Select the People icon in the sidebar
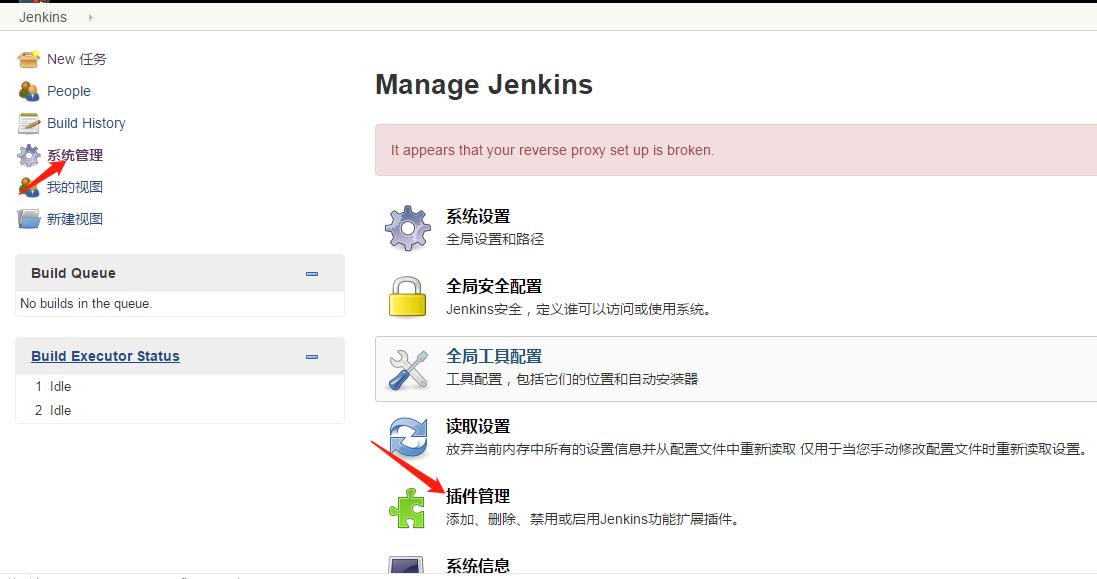The image size is (1097, 579). pyautogui.click(x=27, y=91)
